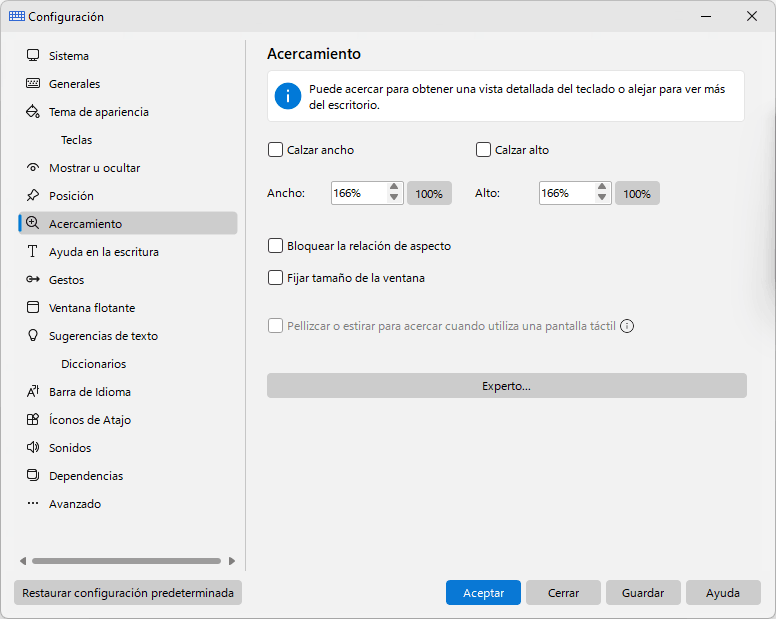Increase Ancho value with up arrow

(x=394, y=188)
